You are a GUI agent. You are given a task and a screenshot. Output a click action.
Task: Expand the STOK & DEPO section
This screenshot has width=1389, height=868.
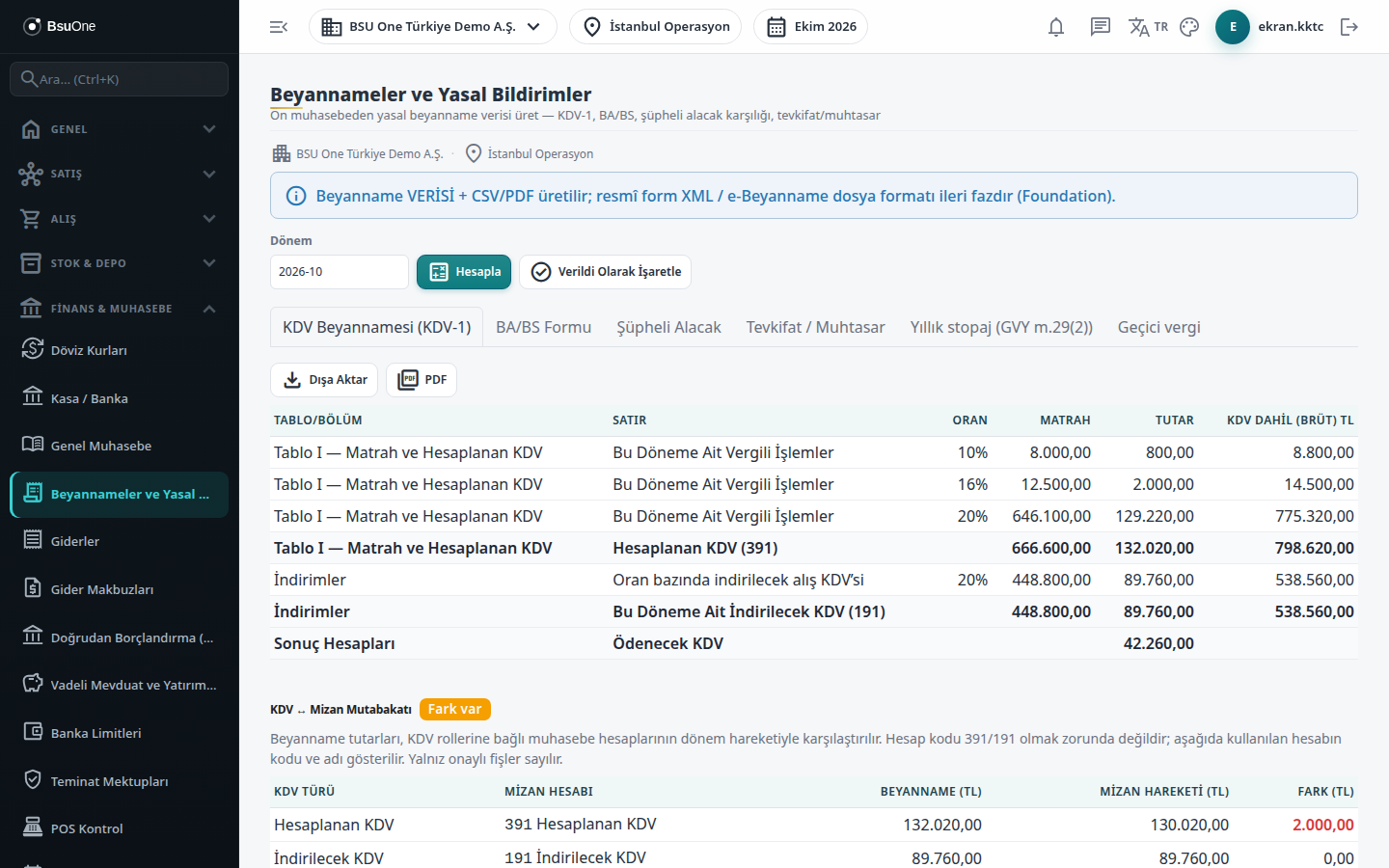pos(120,263)
